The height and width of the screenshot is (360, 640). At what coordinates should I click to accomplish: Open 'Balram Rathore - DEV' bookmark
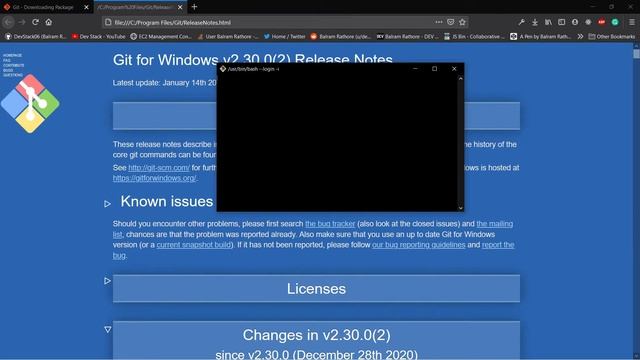point(407,36)
